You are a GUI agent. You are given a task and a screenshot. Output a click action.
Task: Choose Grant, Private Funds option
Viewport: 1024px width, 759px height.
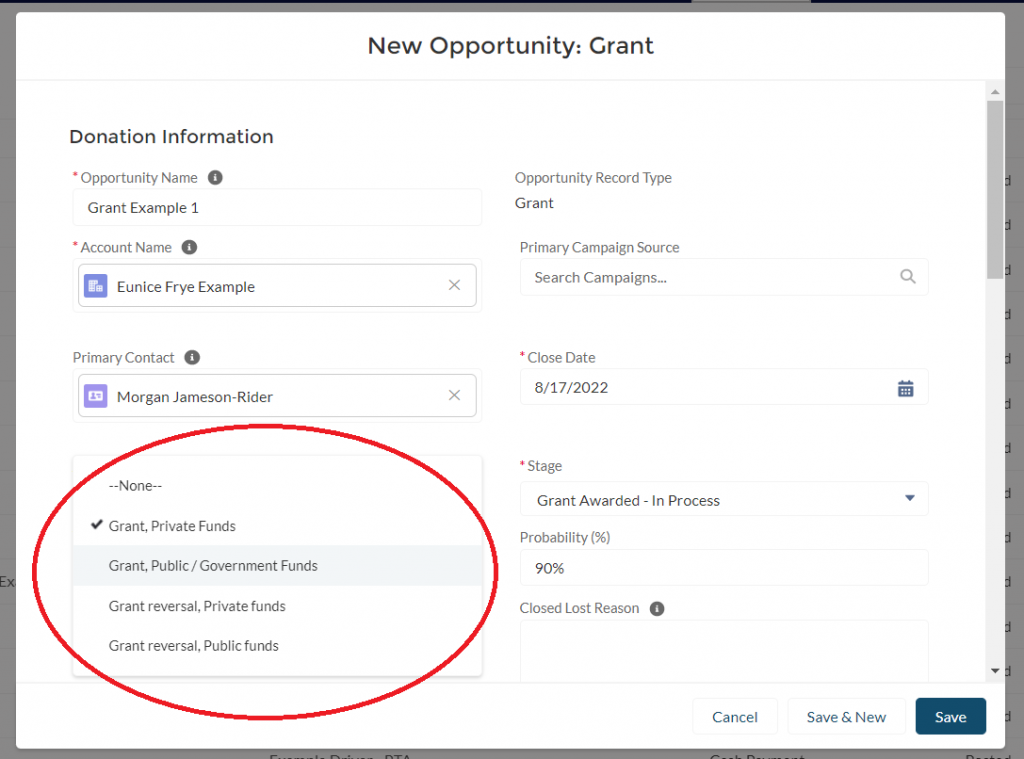click(x=172, y=526)
